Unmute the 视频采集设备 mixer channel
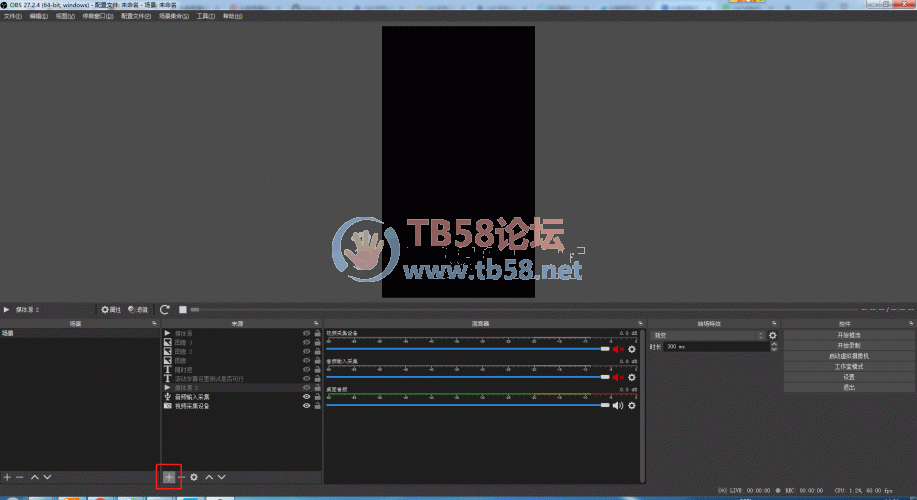Image resolution: width=917 pixels, height=500 pixels. [618, 349]
